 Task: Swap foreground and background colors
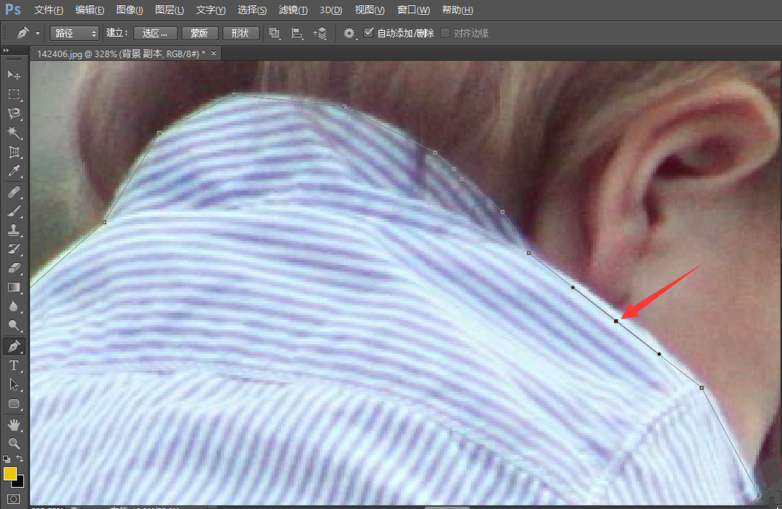pos(20,458)
